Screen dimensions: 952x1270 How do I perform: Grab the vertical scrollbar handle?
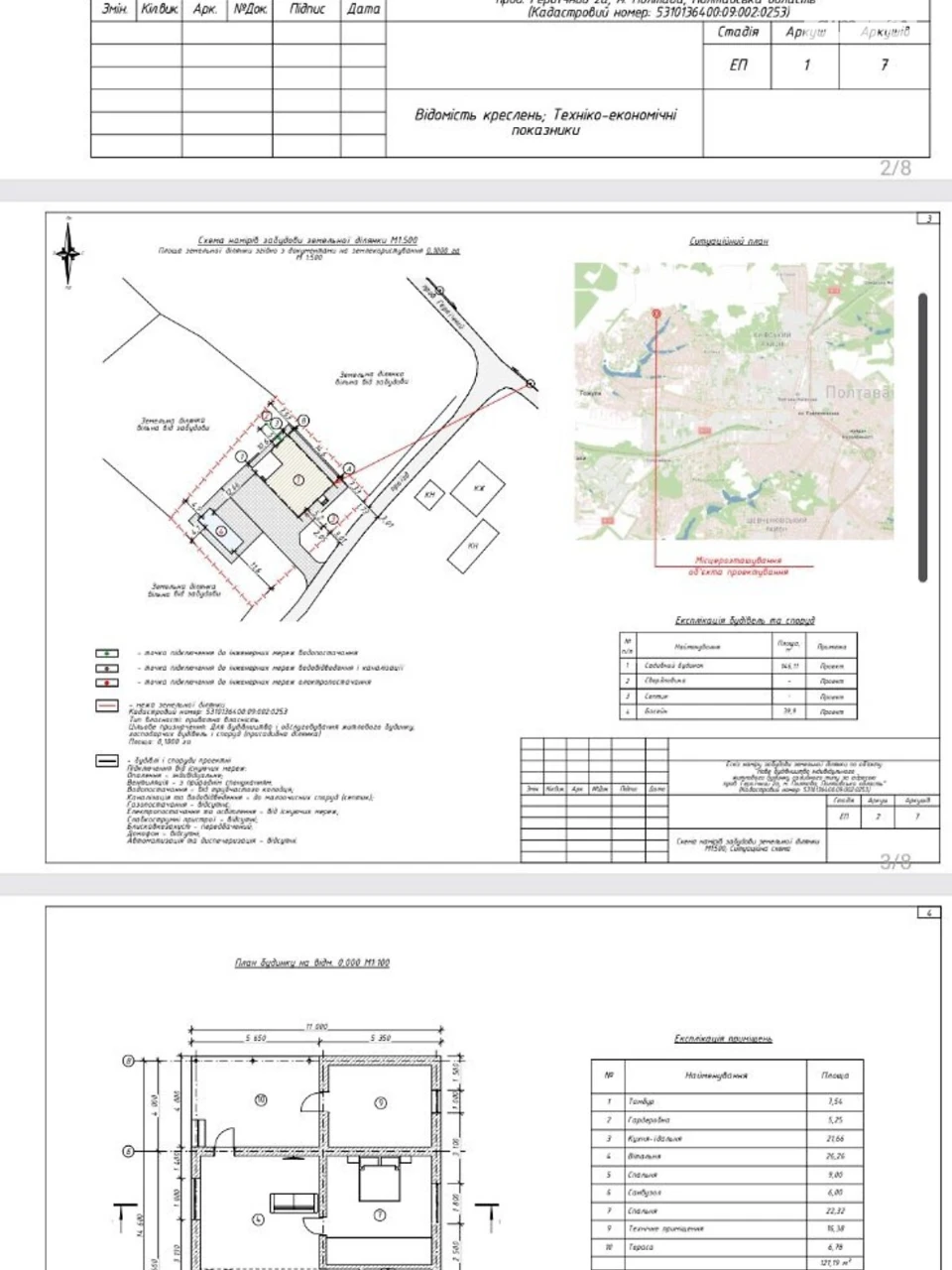[x=923, y=438]
